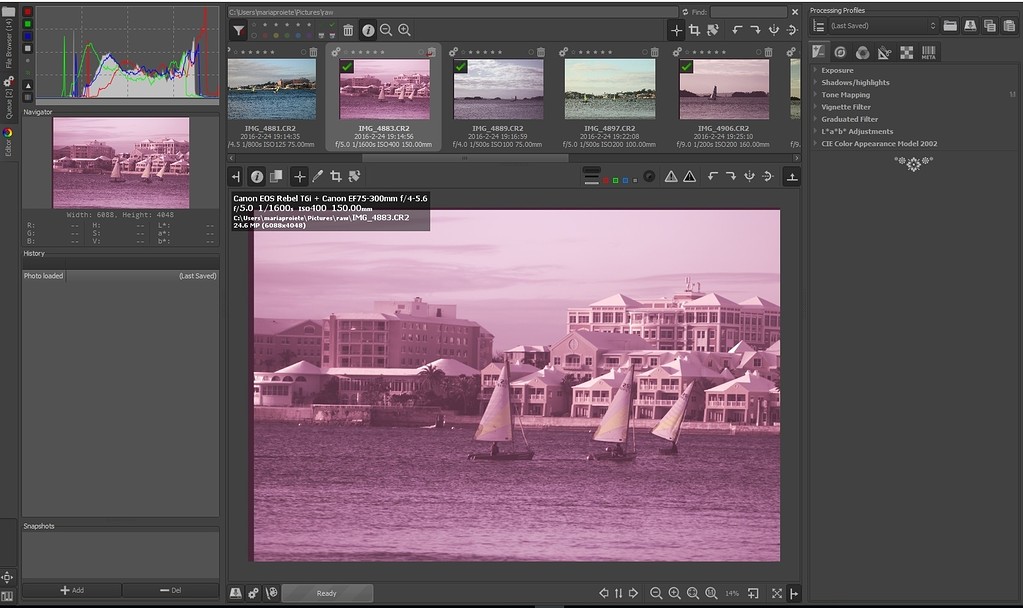Click the Del snapshot button
This screenshot has height=608, width=1023.
pos(169,590)
